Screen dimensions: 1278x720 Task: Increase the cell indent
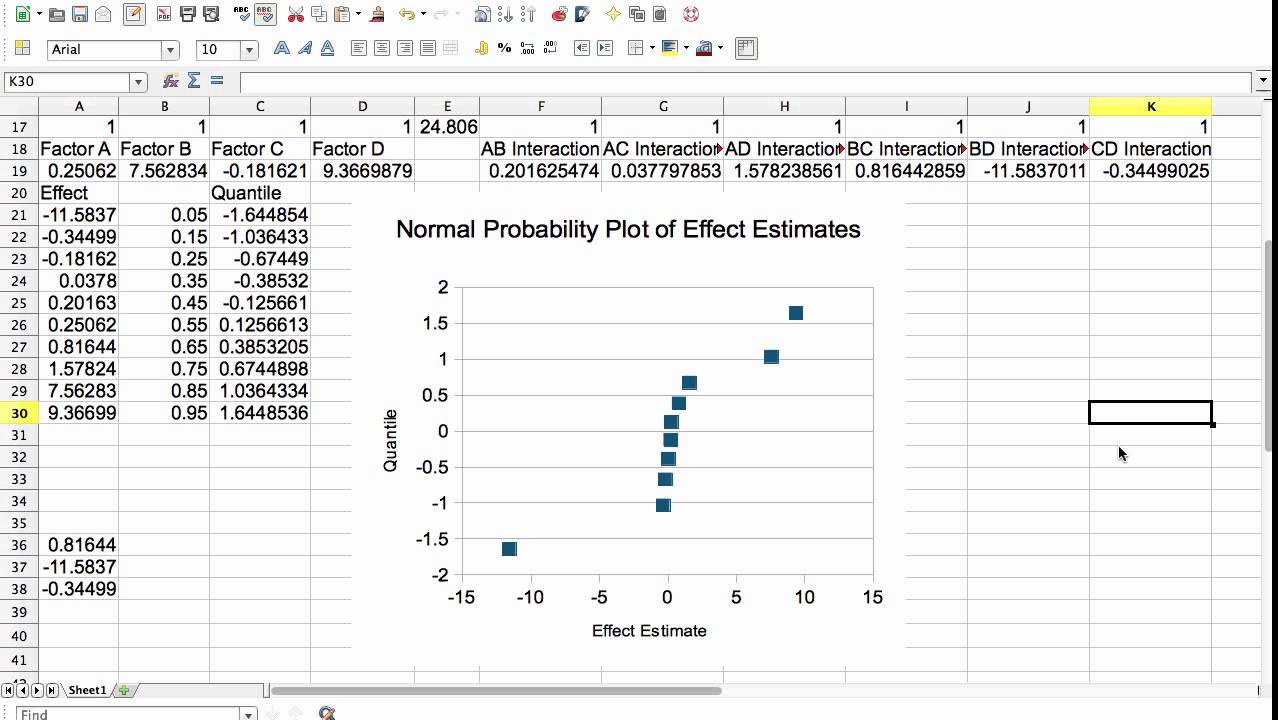605,48
